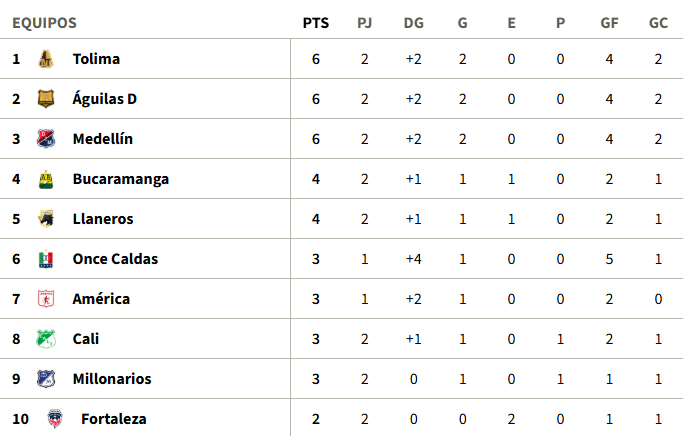The width and height of the screenshot is (686, 436).
Task: Click the Bucaramanga team name
Action: pyautogui.click(x=121, y=179)
